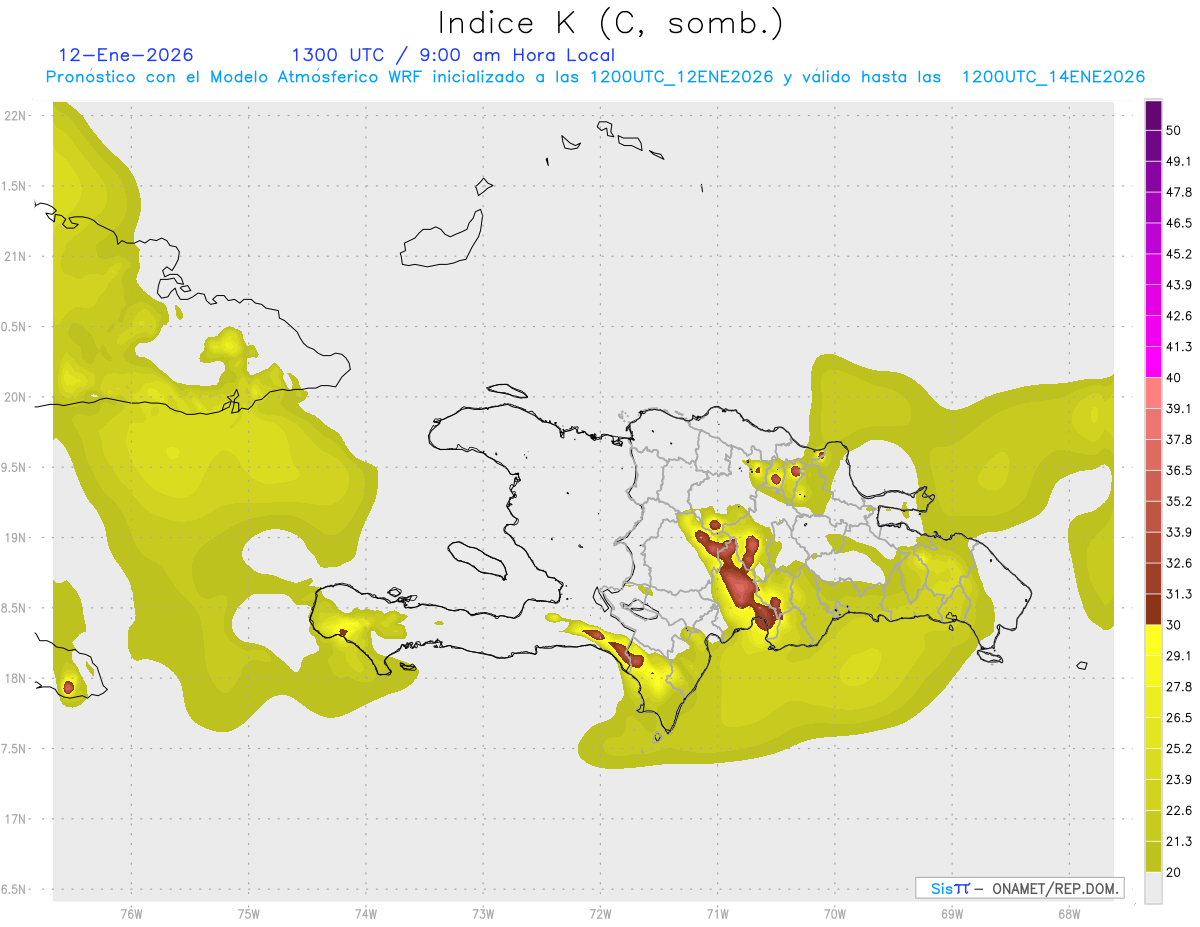The height and width of the screenshot is (927, 1200).
Task: Click the dark purple swatch above value 50
Action: point(1154,116)
